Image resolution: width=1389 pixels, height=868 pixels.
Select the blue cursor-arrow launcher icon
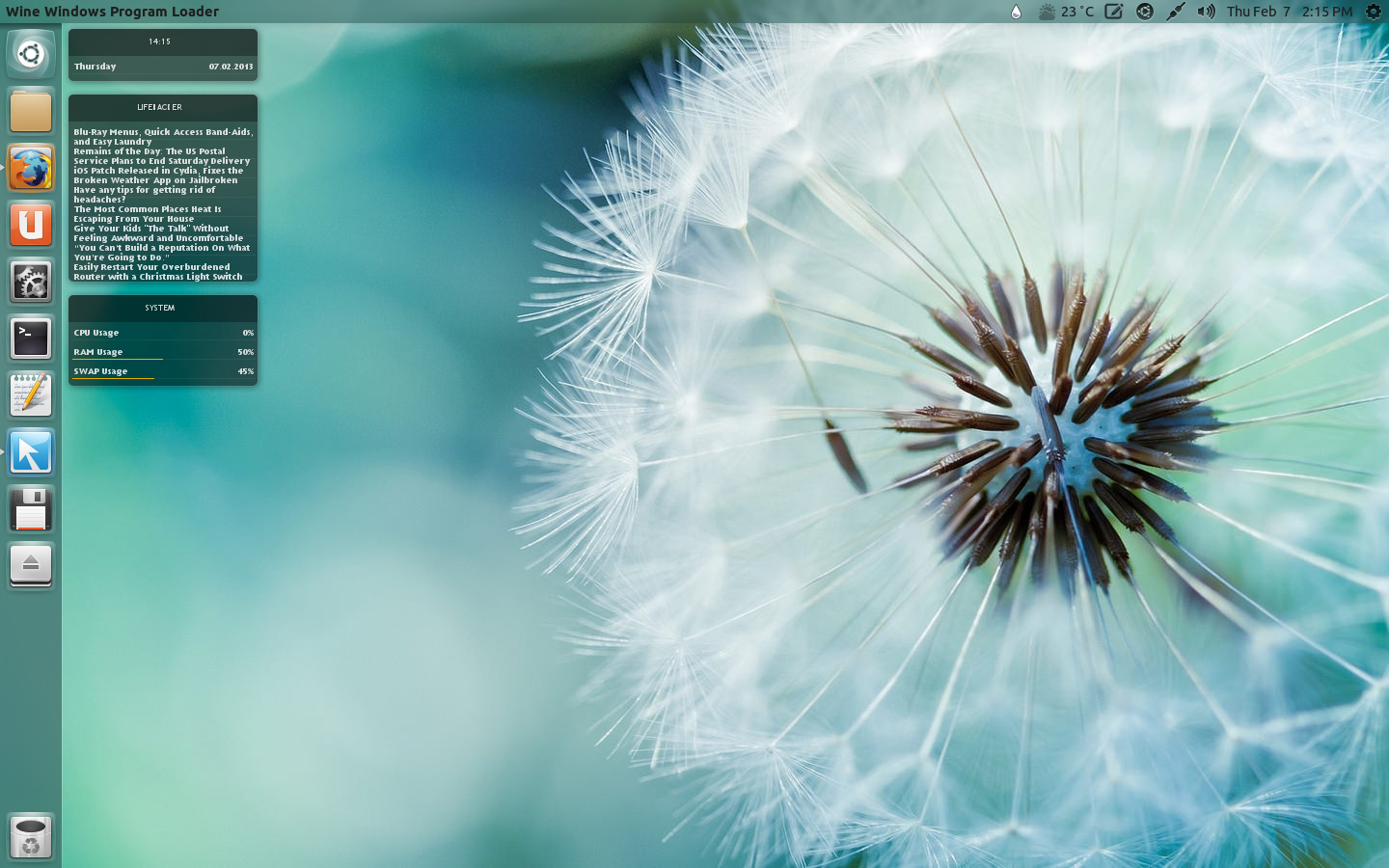[x=31, y=452]
